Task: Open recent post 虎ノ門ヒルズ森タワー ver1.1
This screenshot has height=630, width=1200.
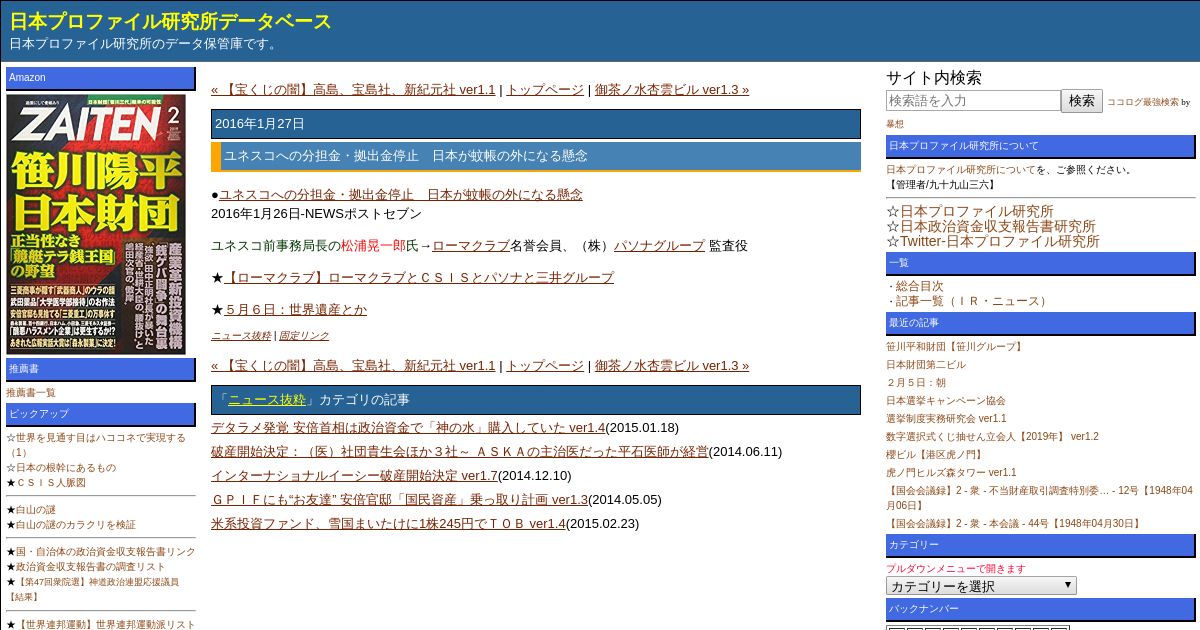Action: [x=951, y=472]
